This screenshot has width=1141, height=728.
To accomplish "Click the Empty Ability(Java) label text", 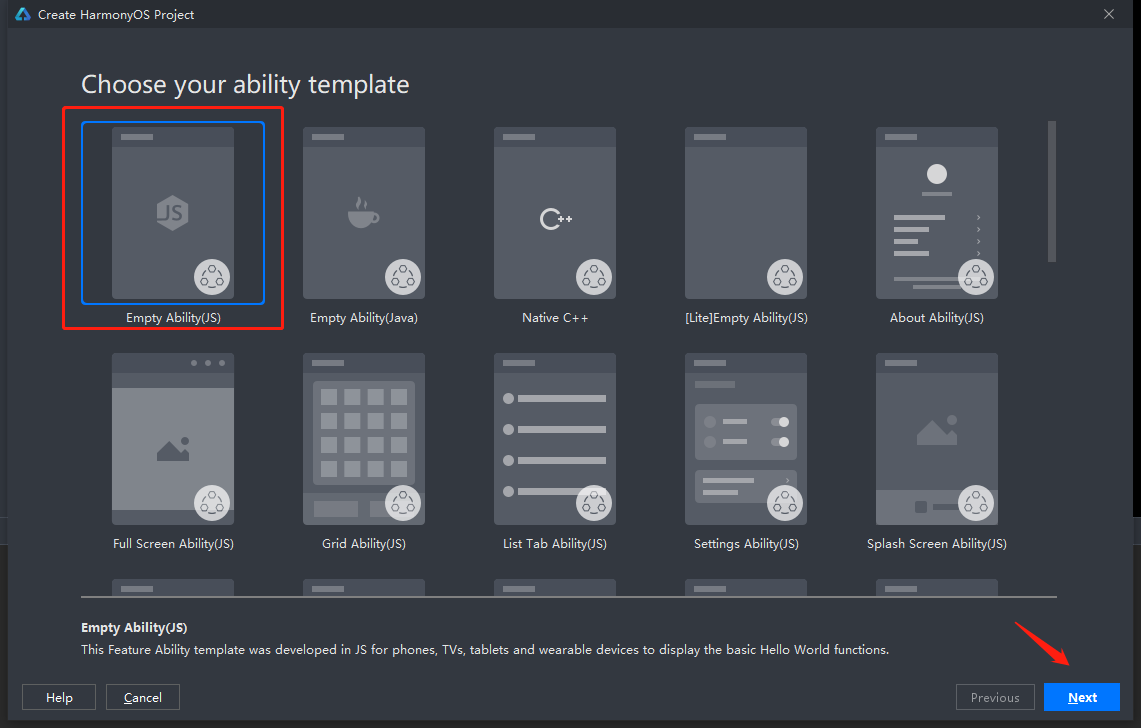I will point(364,318).
